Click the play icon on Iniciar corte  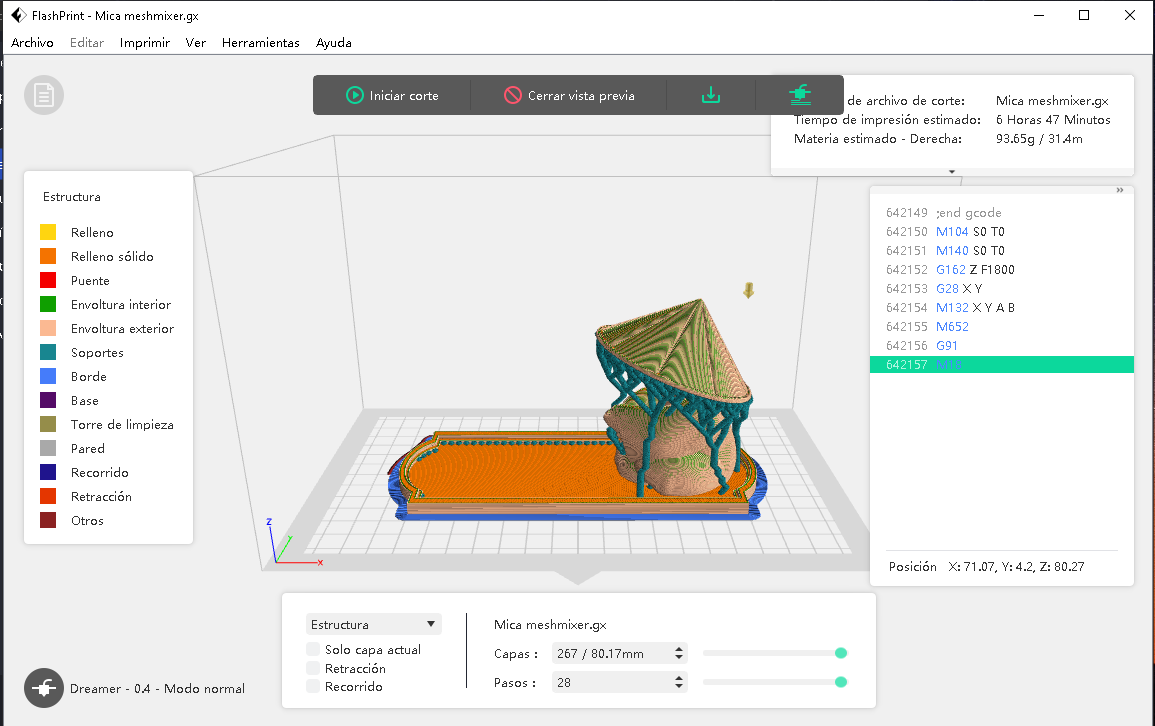tap(354, 95)
